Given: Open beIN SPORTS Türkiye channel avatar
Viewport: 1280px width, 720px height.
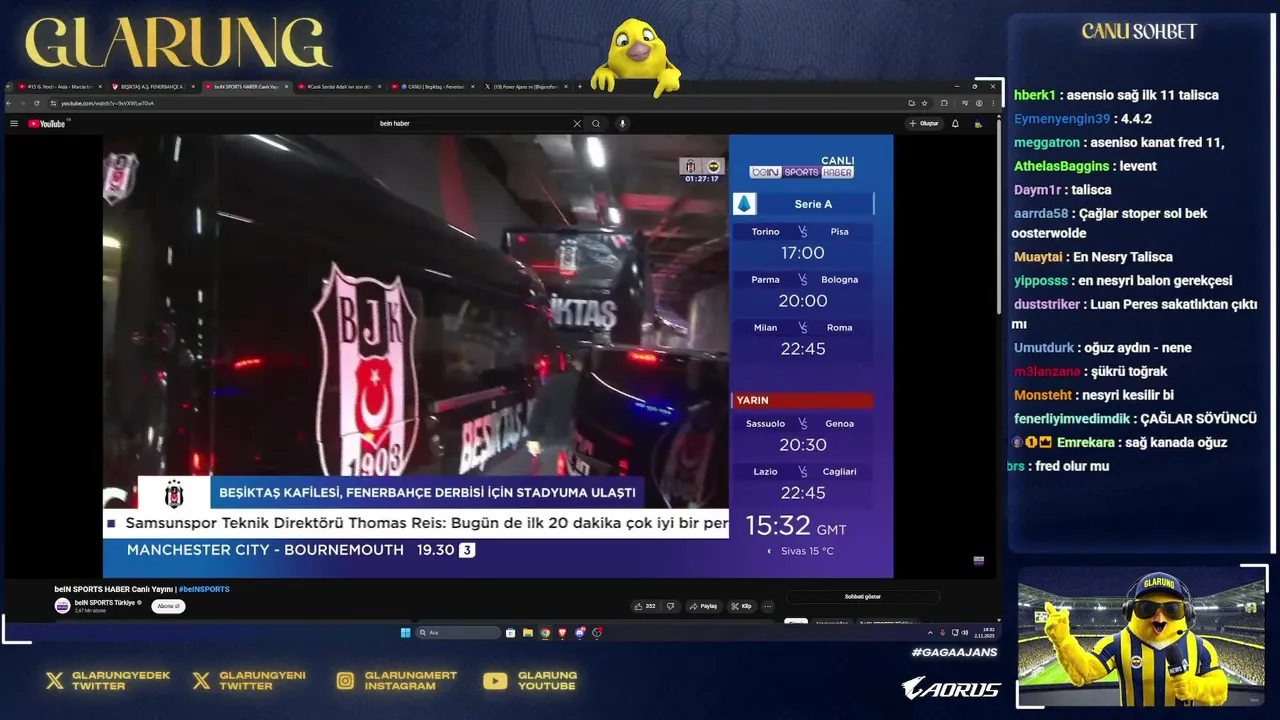Looking at the screenshot, I should (62, 606).
